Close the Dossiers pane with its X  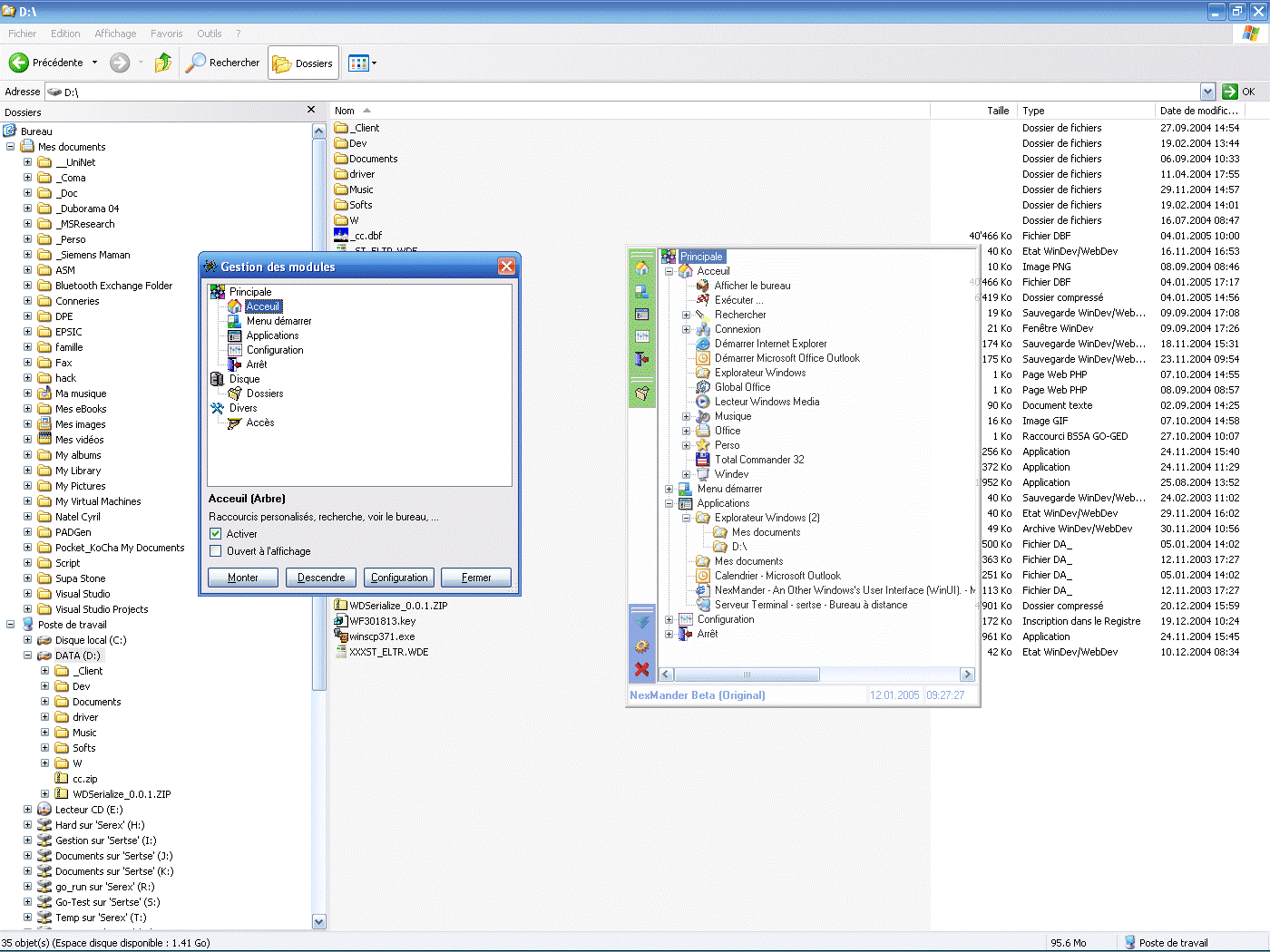tap(311, 110)
